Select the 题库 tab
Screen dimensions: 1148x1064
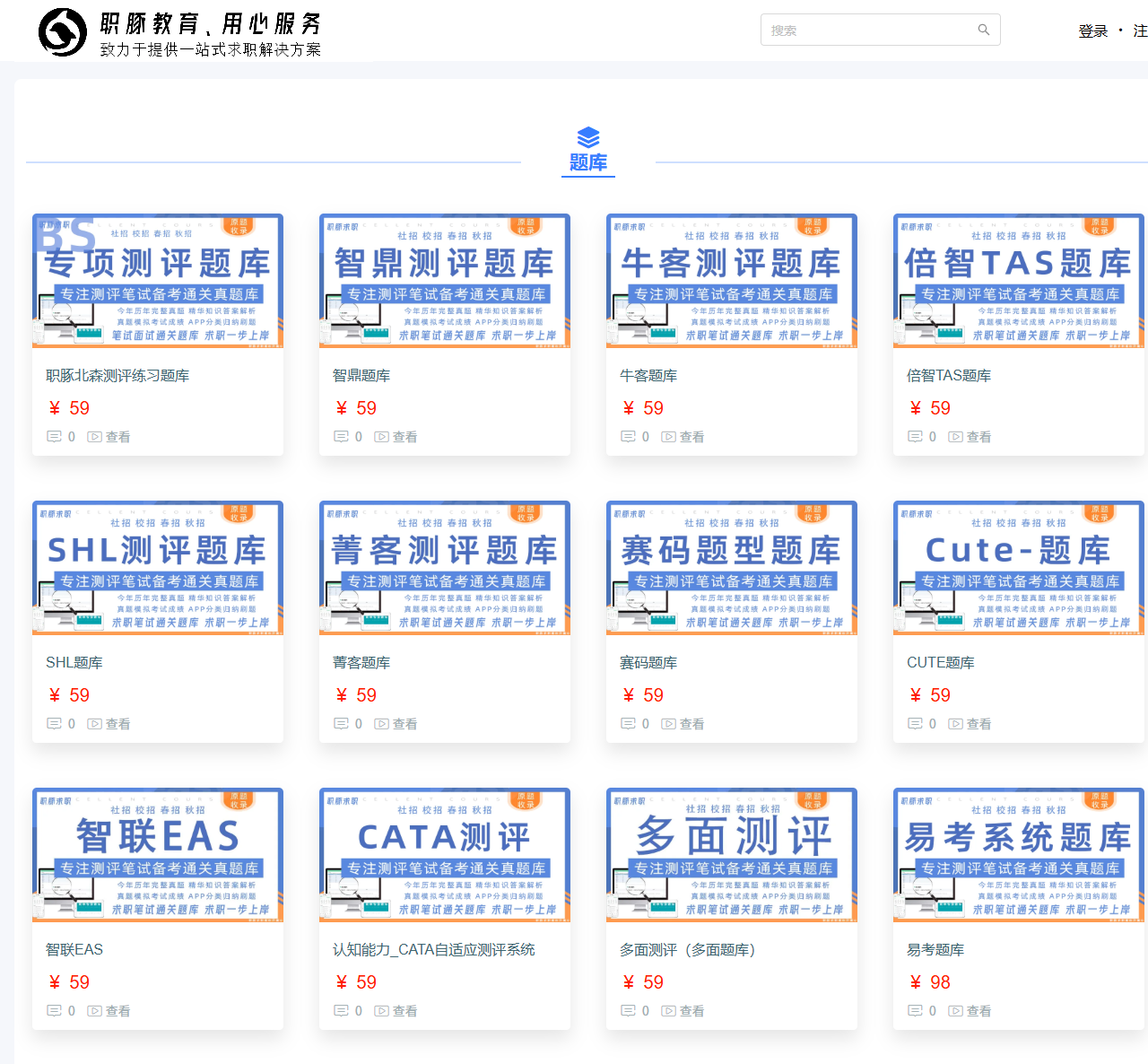587,162
